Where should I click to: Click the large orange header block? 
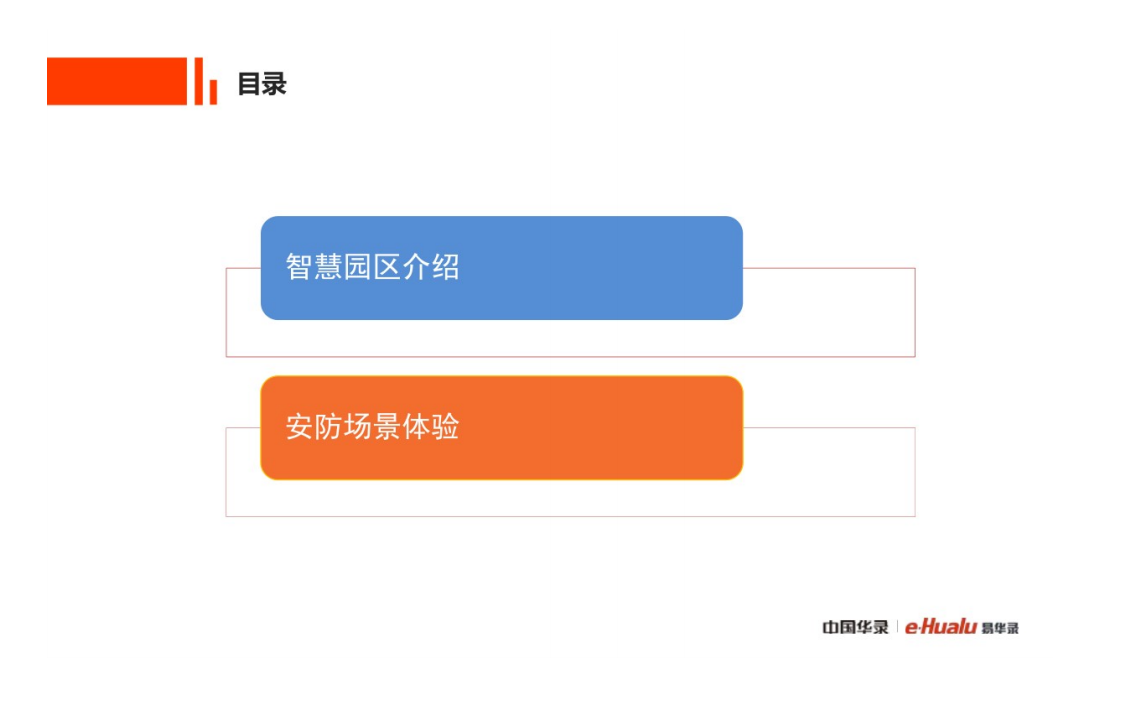pos(117,81)
